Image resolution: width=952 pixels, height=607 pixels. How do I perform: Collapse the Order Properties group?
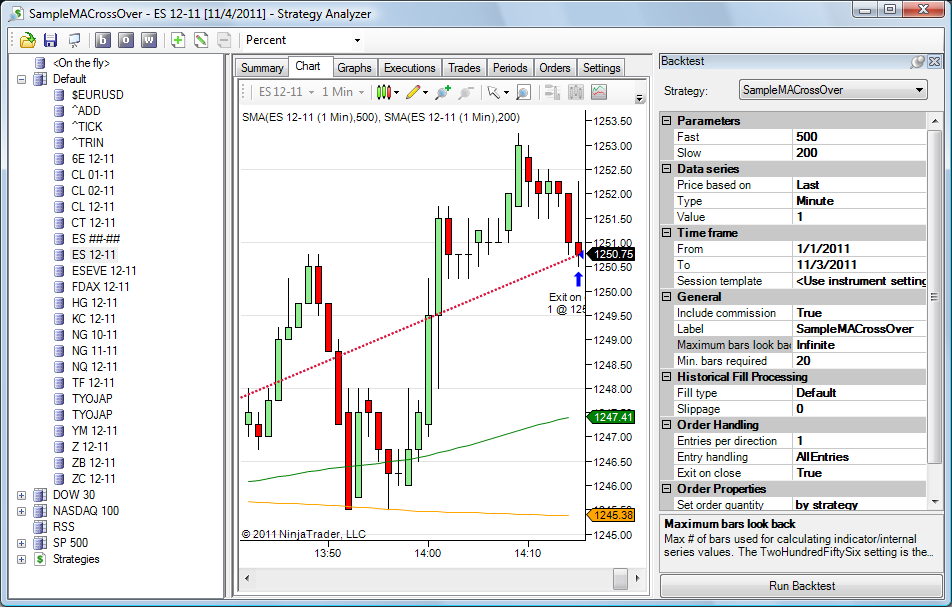pos(667,489)
